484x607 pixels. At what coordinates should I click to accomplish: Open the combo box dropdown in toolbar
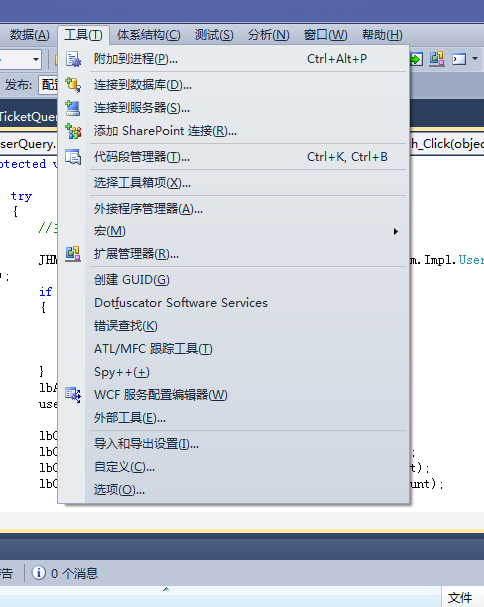coord(36,59)
